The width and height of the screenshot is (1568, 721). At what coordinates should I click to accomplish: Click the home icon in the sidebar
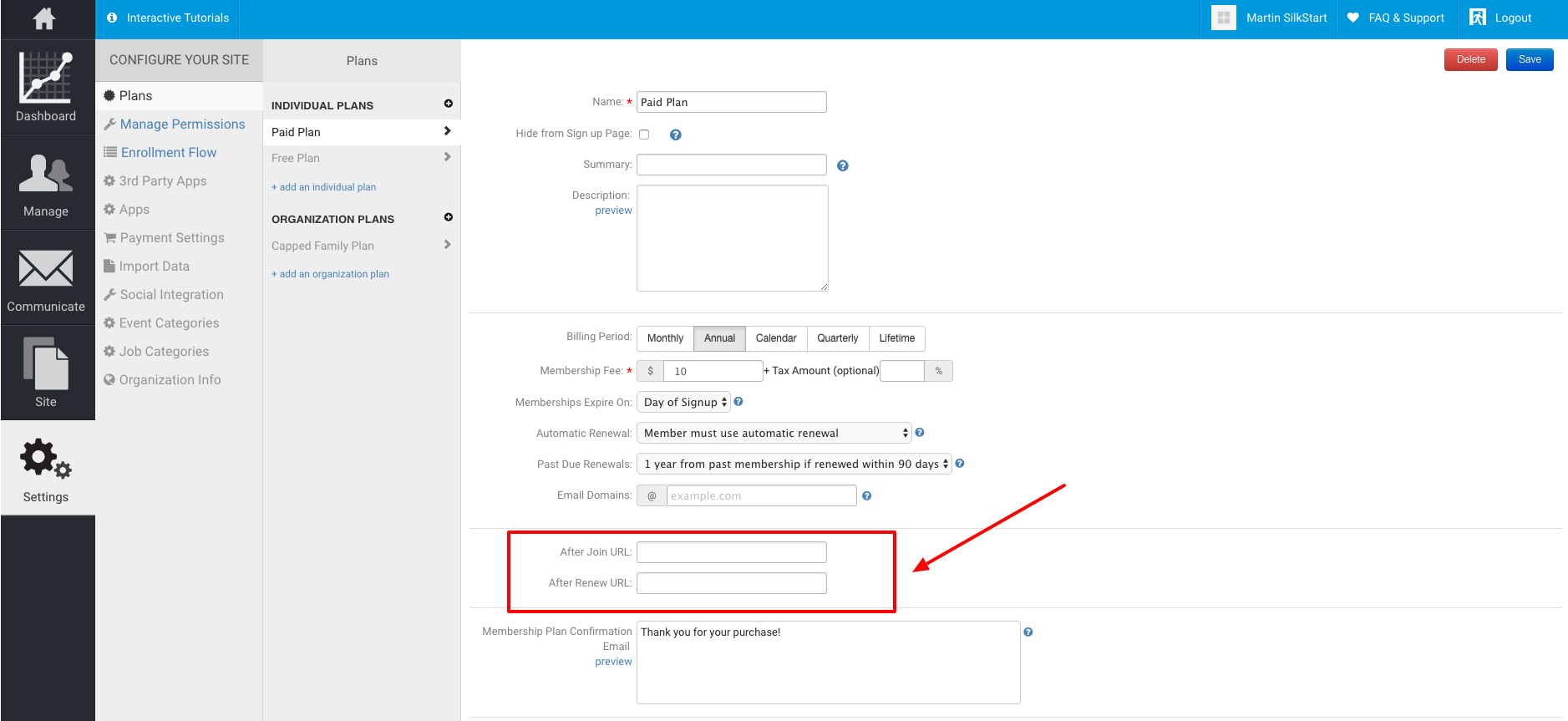pyautogui.click(x=44, y=18)
